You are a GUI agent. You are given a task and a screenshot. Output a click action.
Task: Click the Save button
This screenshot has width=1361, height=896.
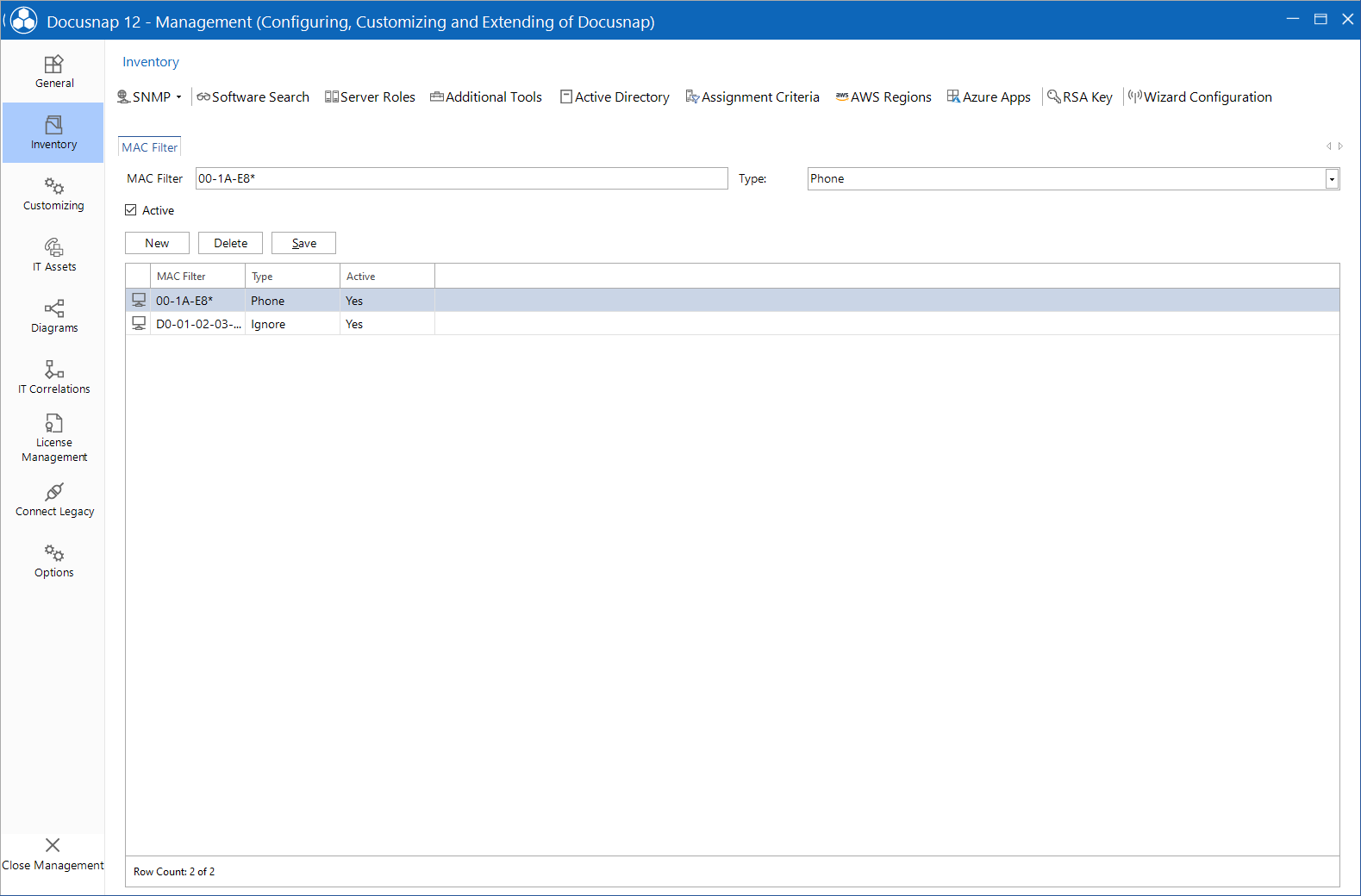coord(303,243)
